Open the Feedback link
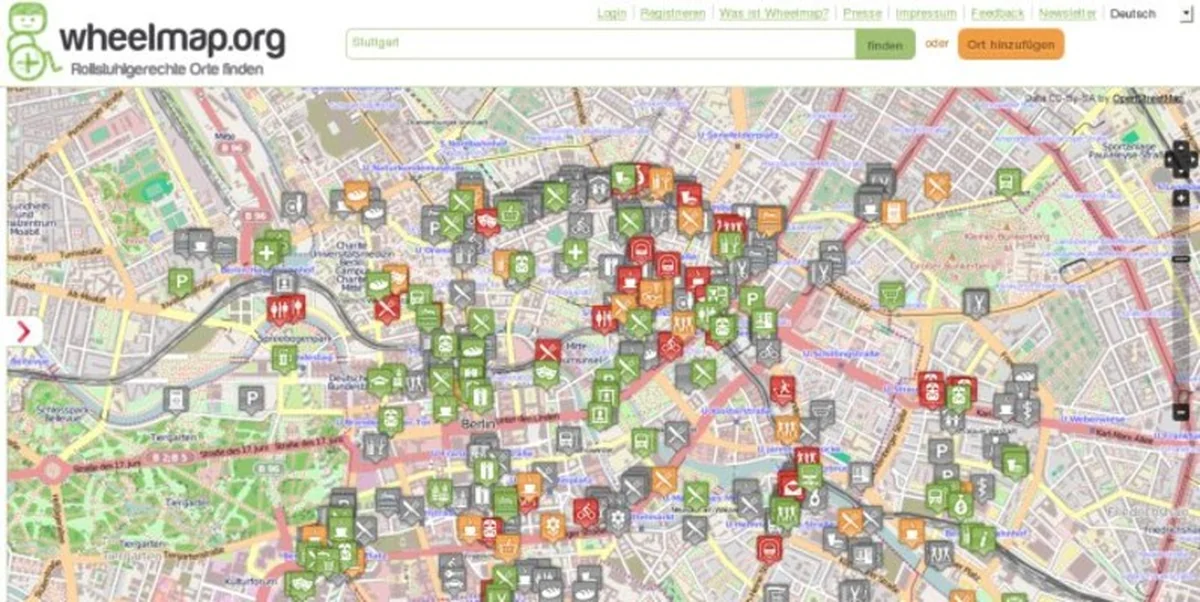The height and width of the screenshot is (602, 1200). click(x=997, y=14)
